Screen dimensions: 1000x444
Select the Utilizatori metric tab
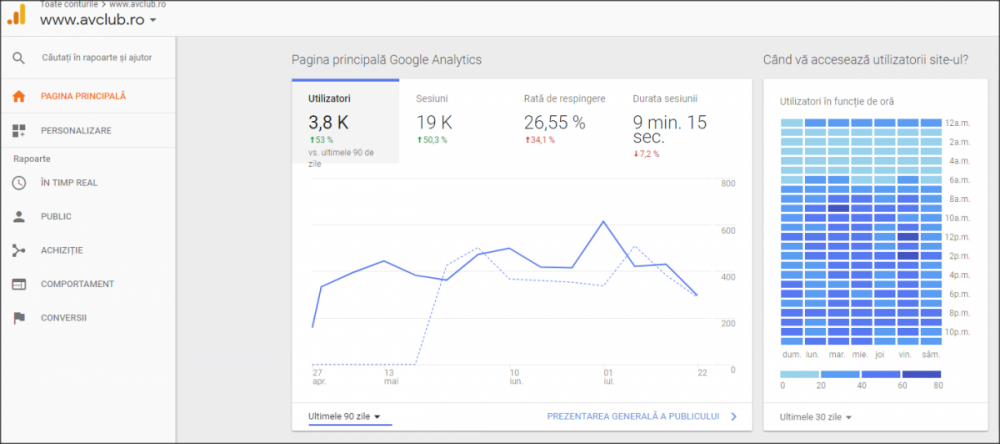point(346,122)
